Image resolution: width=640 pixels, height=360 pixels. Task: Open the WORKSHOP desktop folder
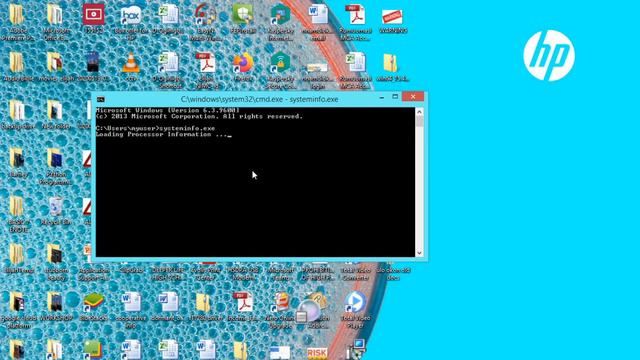click(x=55, y=303)
